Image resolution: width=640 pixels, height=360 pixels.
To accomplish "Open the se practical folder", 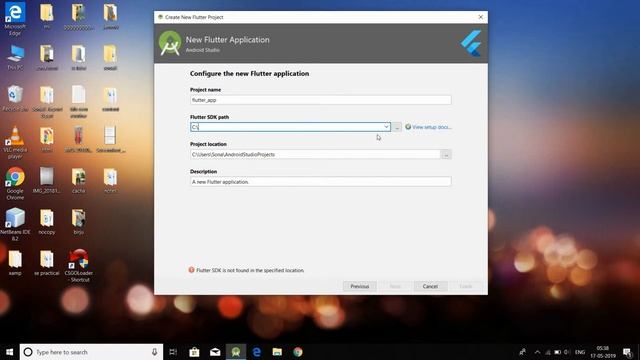I will pyautogui.click(x=47, y=262).
